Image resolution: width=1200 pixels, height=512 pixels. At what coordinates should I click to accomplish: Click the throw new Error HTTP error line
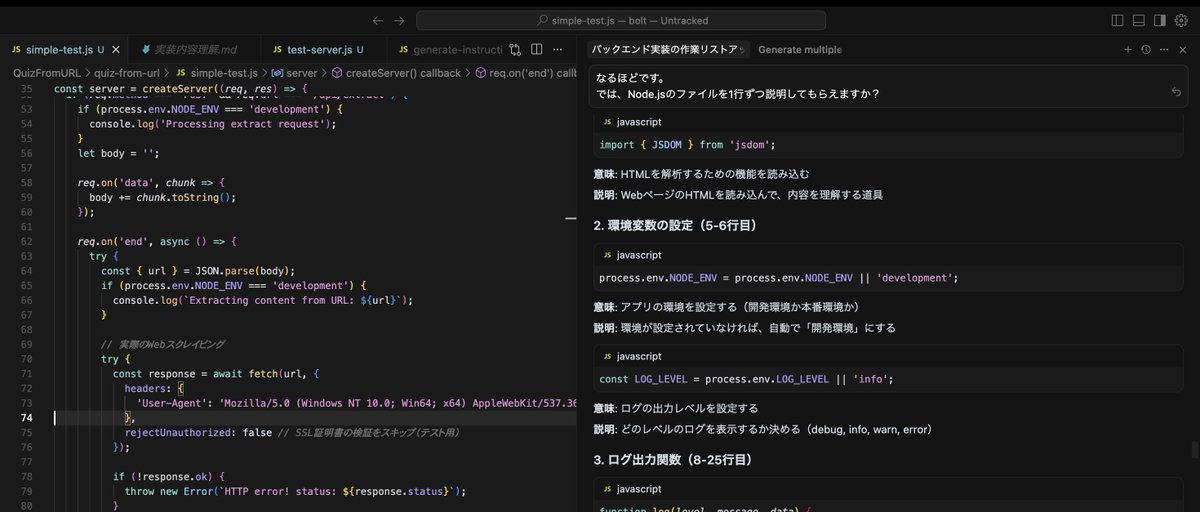coord(296,492)
